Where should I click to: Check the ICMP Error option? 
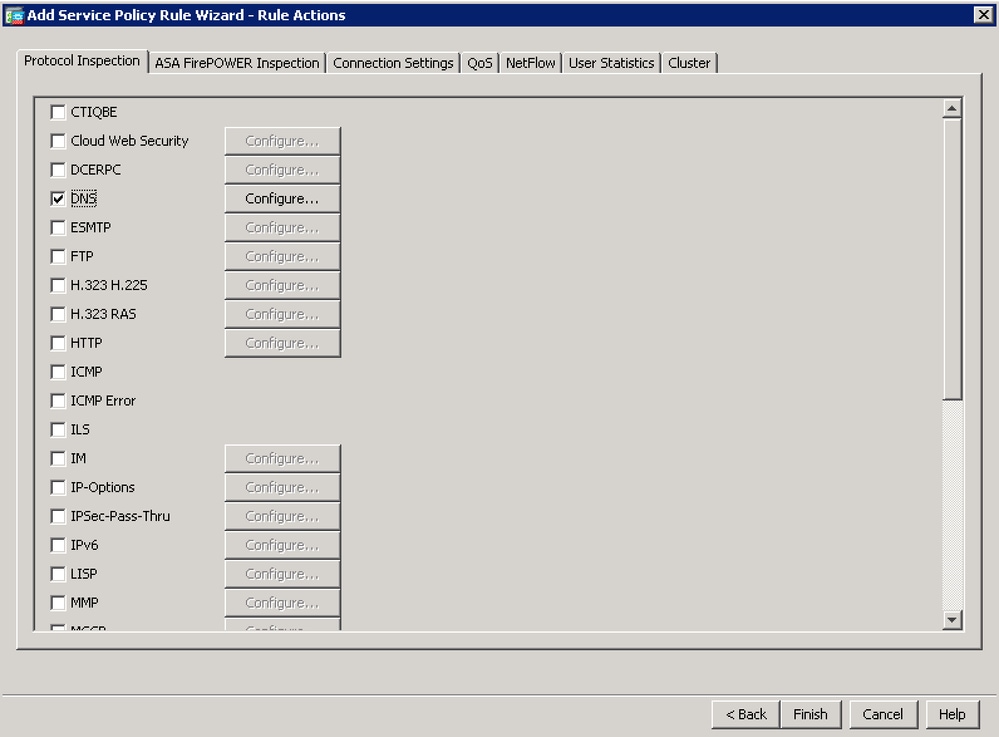pos(58,401)
